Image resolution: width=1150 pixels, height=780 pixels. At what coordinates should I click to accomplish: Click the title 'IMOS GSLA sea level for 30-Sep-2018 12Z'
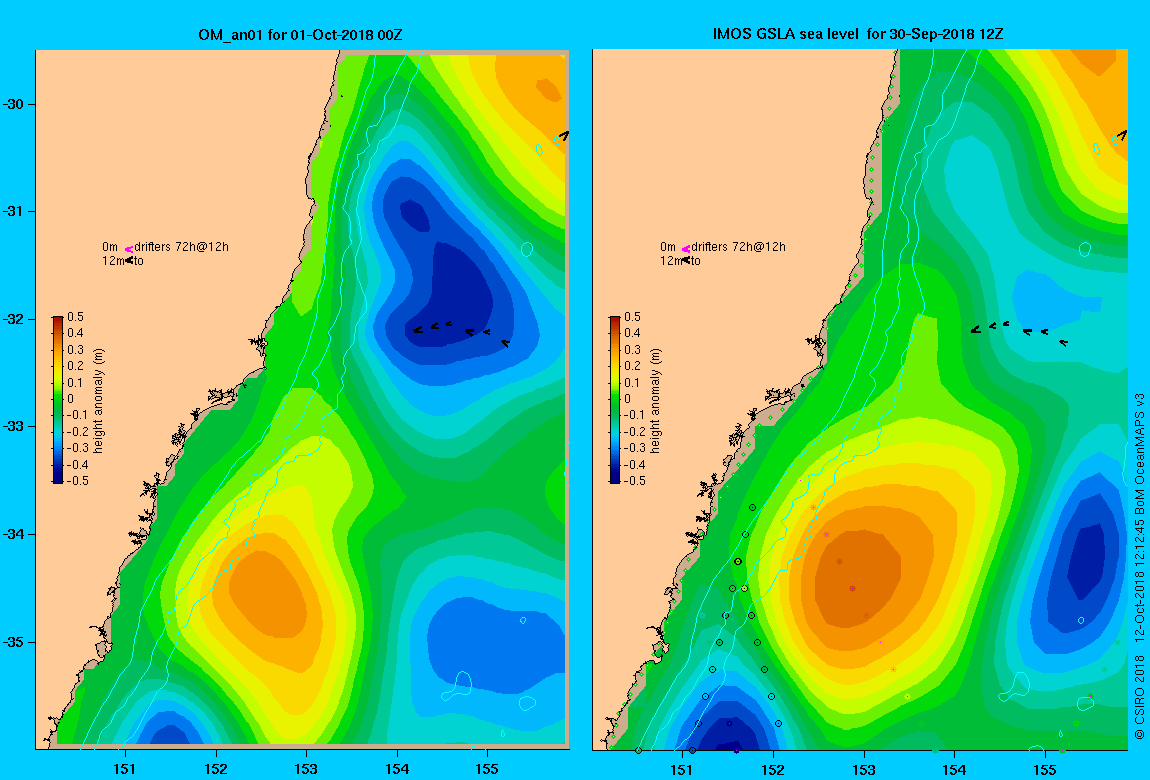[x=857, y=34]
